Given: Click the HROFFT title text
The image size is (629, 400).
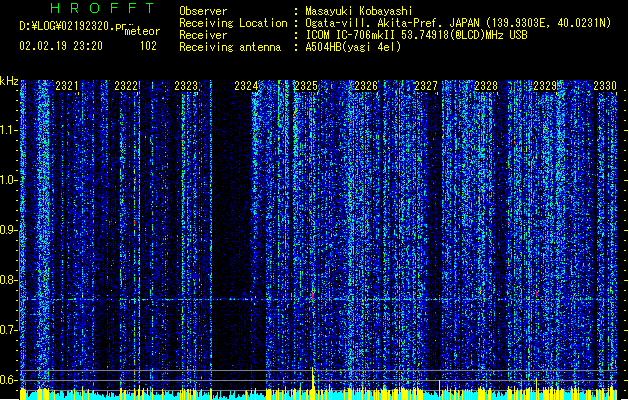Looking at the screenshot, I should pos(103,8).
